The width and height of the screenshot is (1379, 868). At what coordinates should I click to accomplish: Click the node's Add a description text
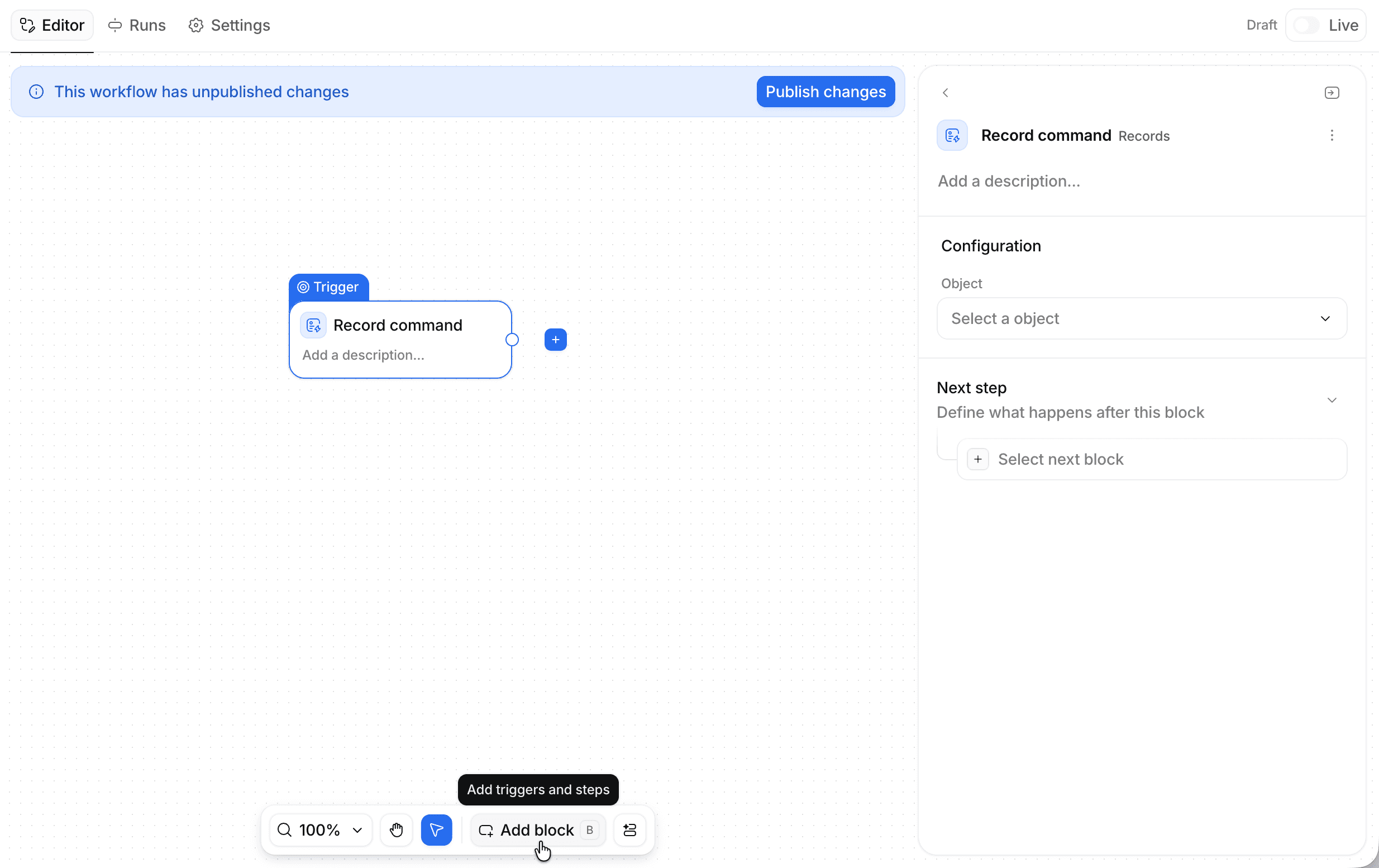tap(363, 355)
